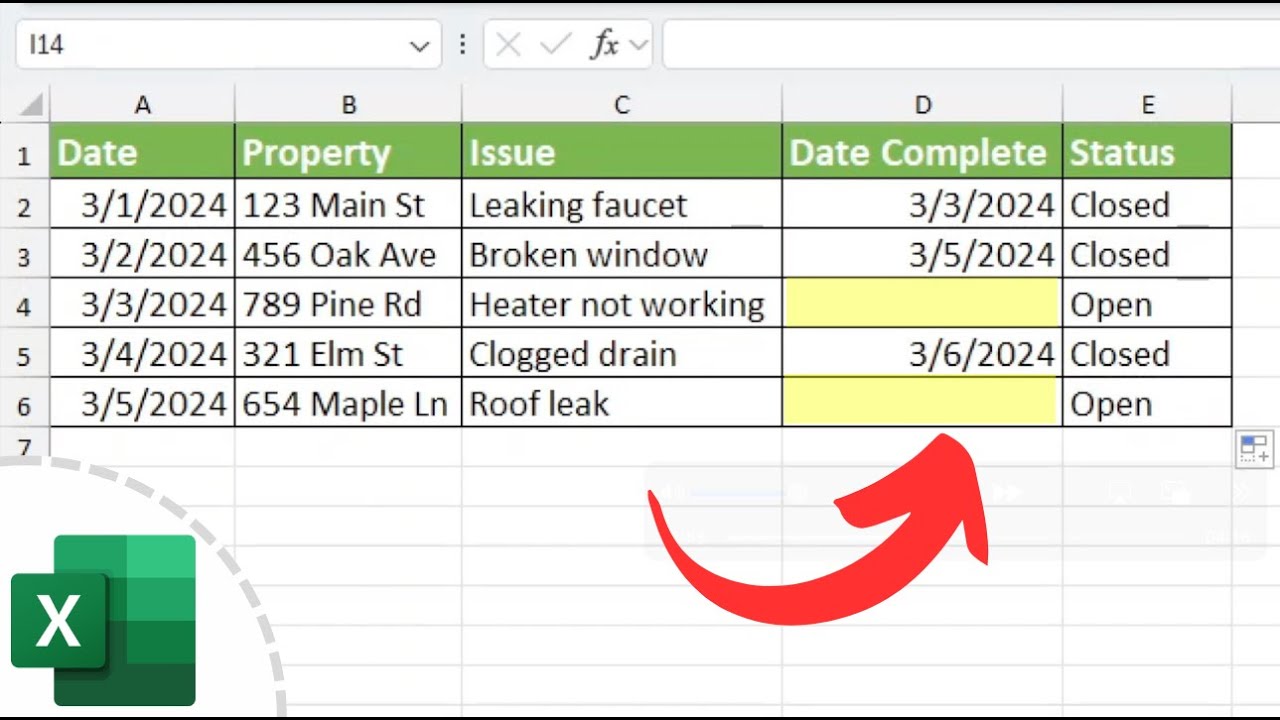Screen dimensions: 1280x720
Task: Select cell with date 3/4/2024
Action: 142,355
